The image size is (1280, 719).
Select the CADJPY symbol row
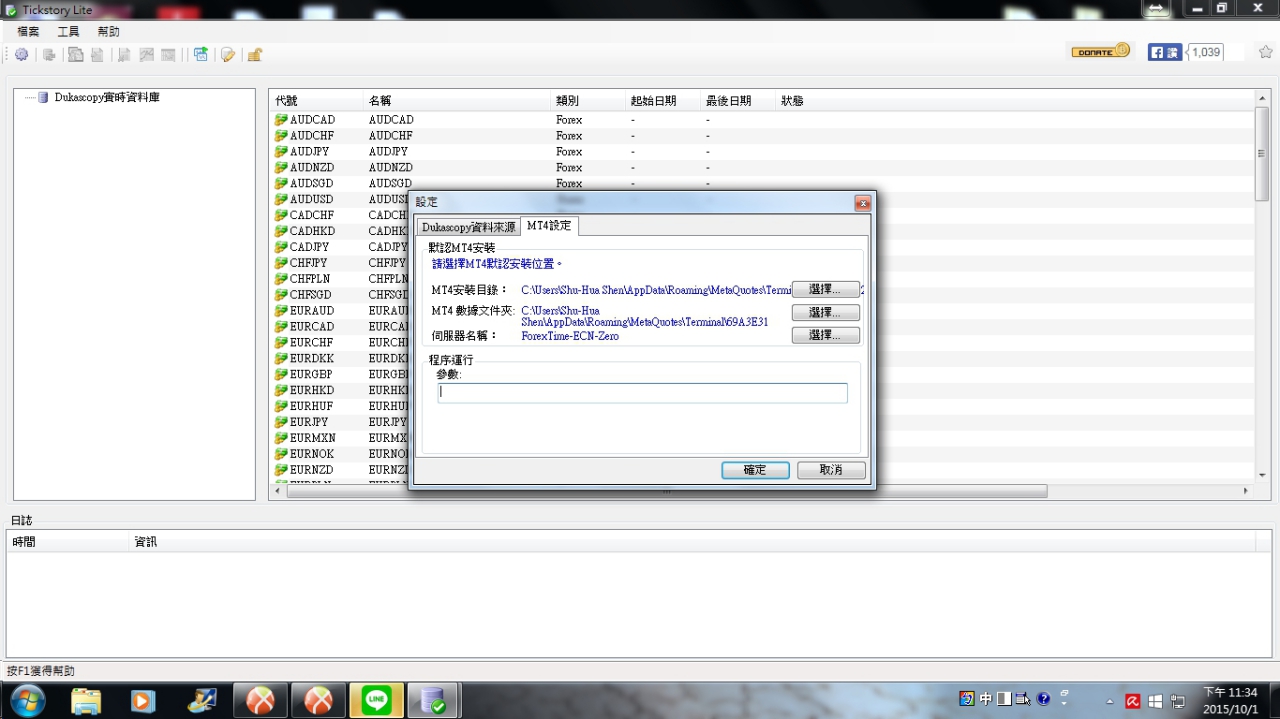coord(340,247)
